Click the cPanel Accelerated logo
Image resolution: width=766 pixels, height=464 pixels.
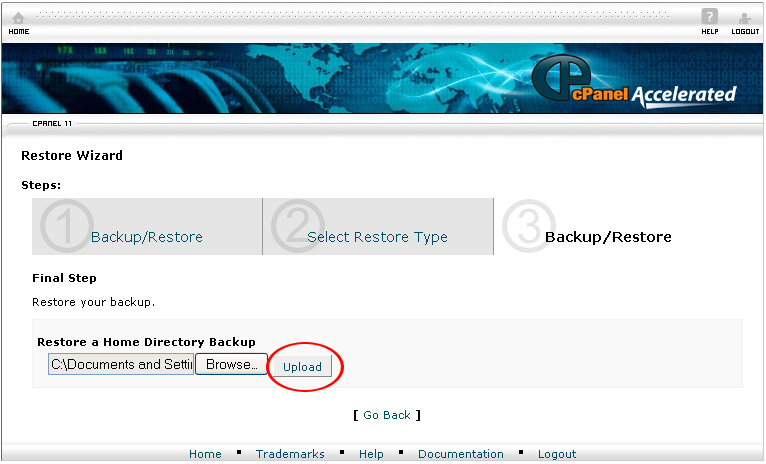tap(634, 82)
